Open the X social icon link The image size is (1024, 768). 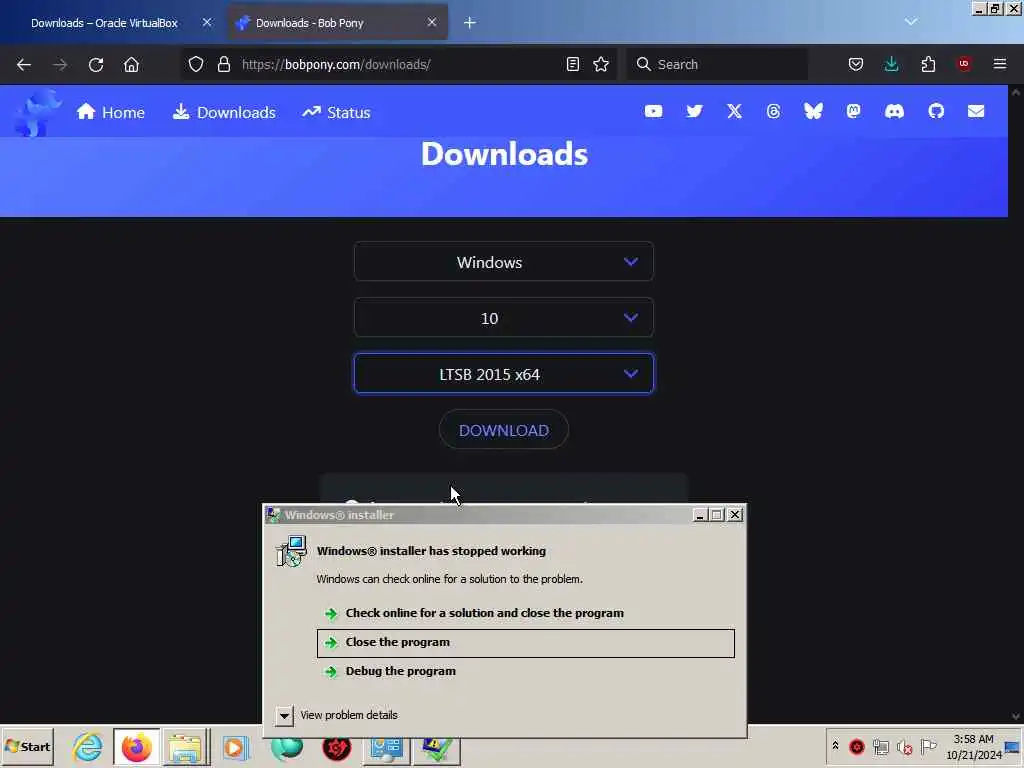point(735,111)
